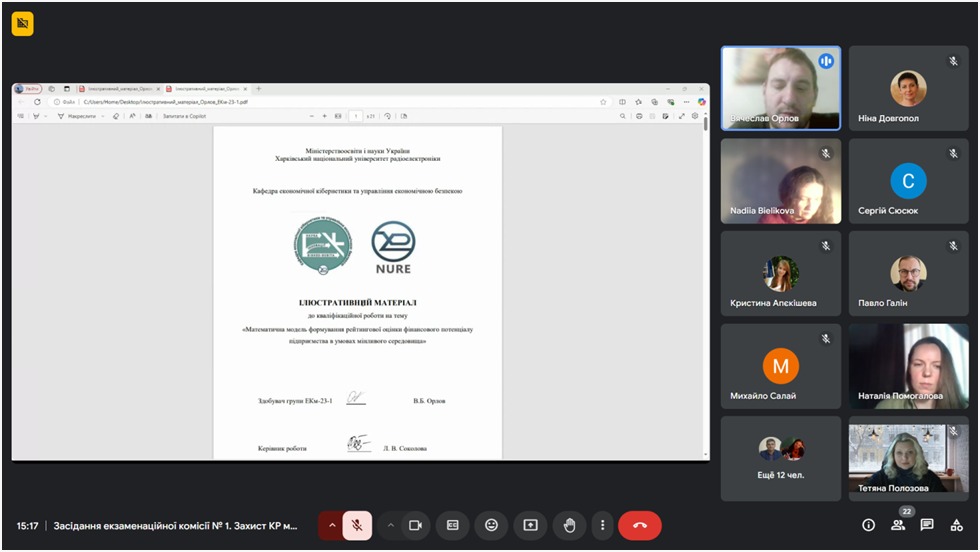Unmute the microphone

[357, 525]
